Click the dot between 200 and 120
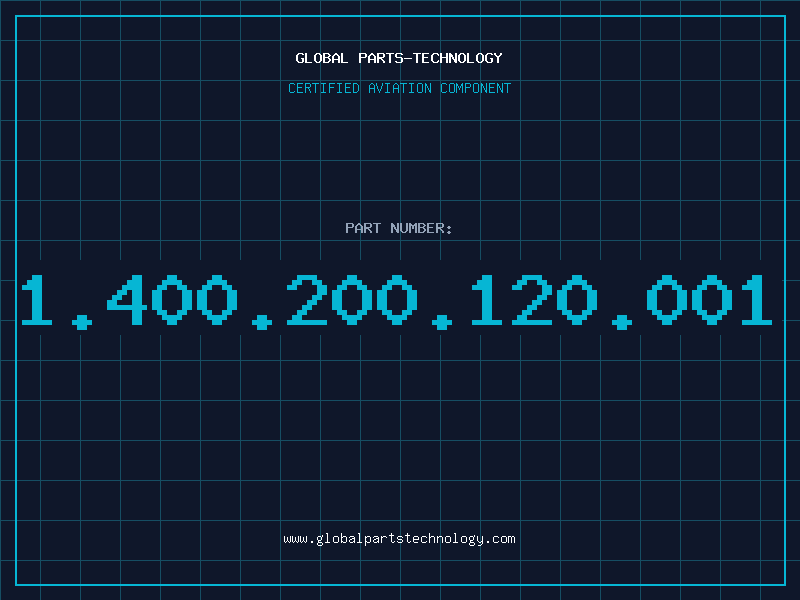 (x=442, y=322)
